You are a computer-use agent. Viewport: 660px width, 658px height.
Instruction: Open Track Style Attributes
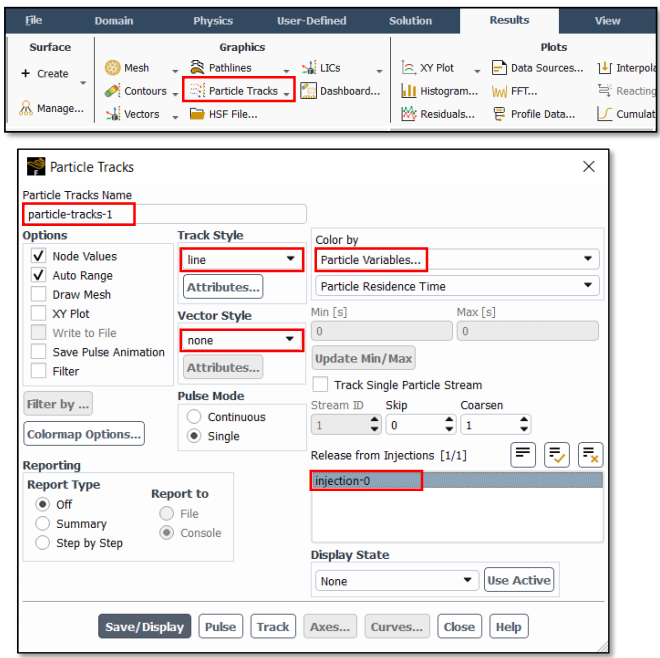click(223, 287)
